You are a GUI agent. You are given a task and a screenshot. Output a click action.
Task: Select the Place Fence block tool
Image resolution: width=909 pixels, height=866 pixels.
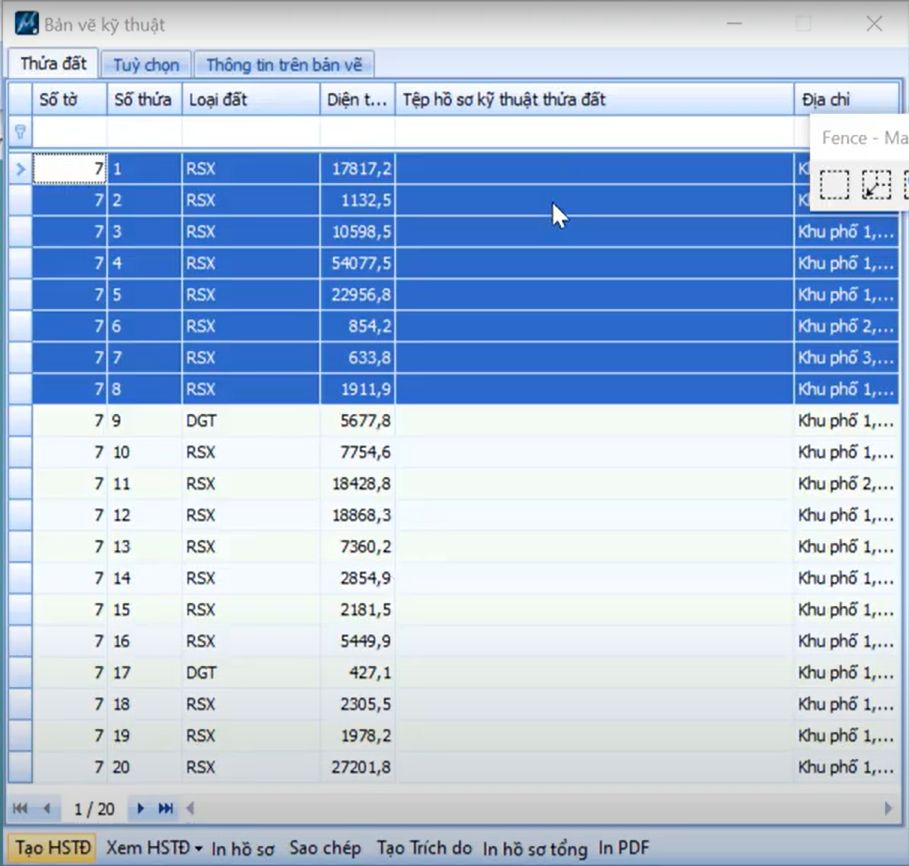pos(834,185)
